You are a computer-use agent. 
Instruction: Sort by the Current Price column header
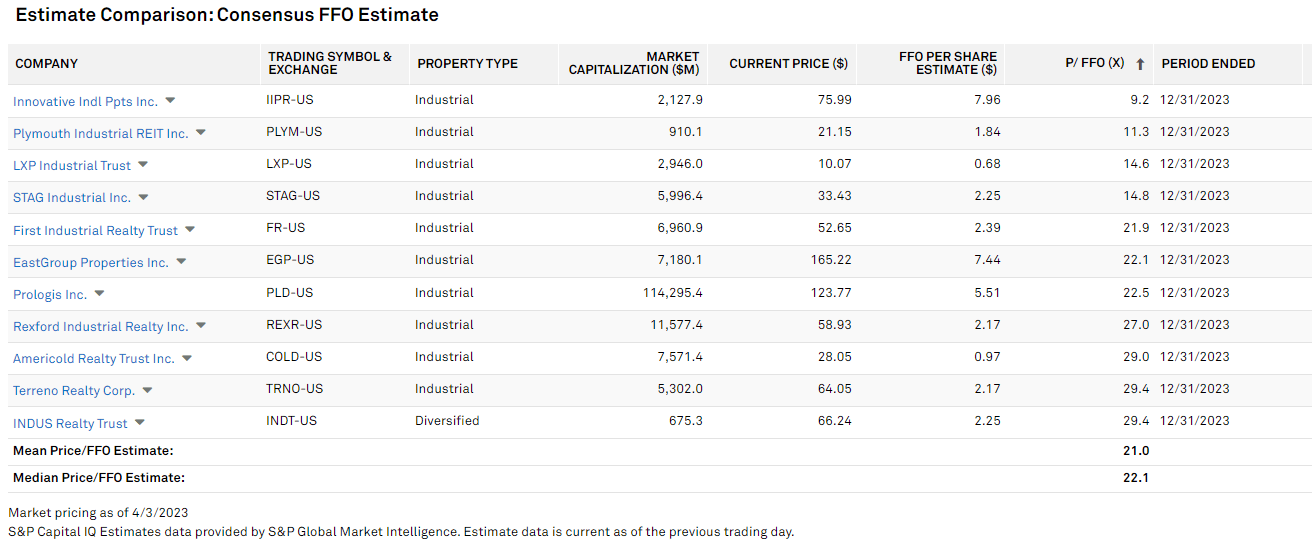pyautogui.click(x=788, y=63)
